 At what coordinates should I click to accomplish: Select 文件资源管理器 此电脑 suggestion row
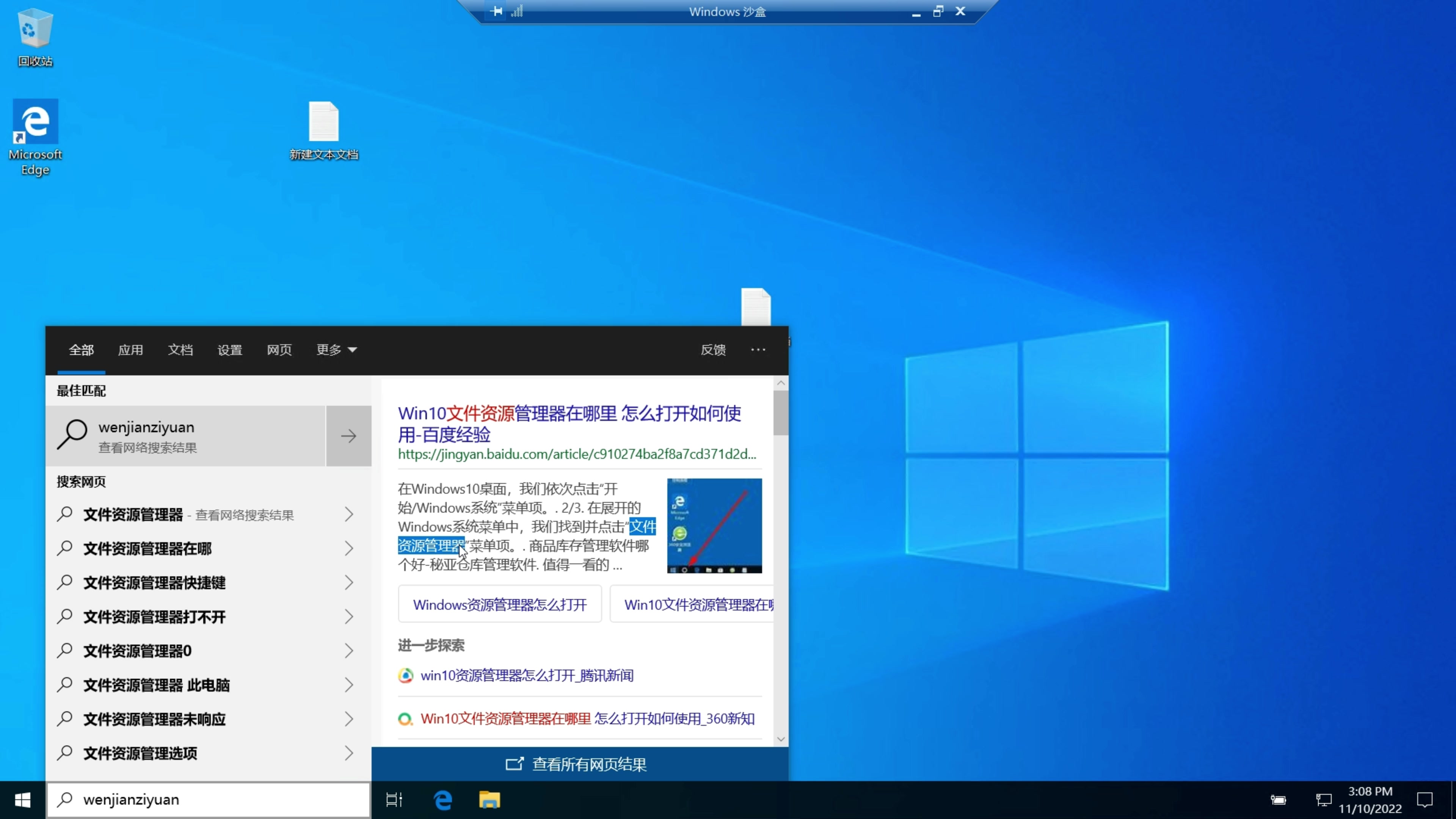[209, 685]
